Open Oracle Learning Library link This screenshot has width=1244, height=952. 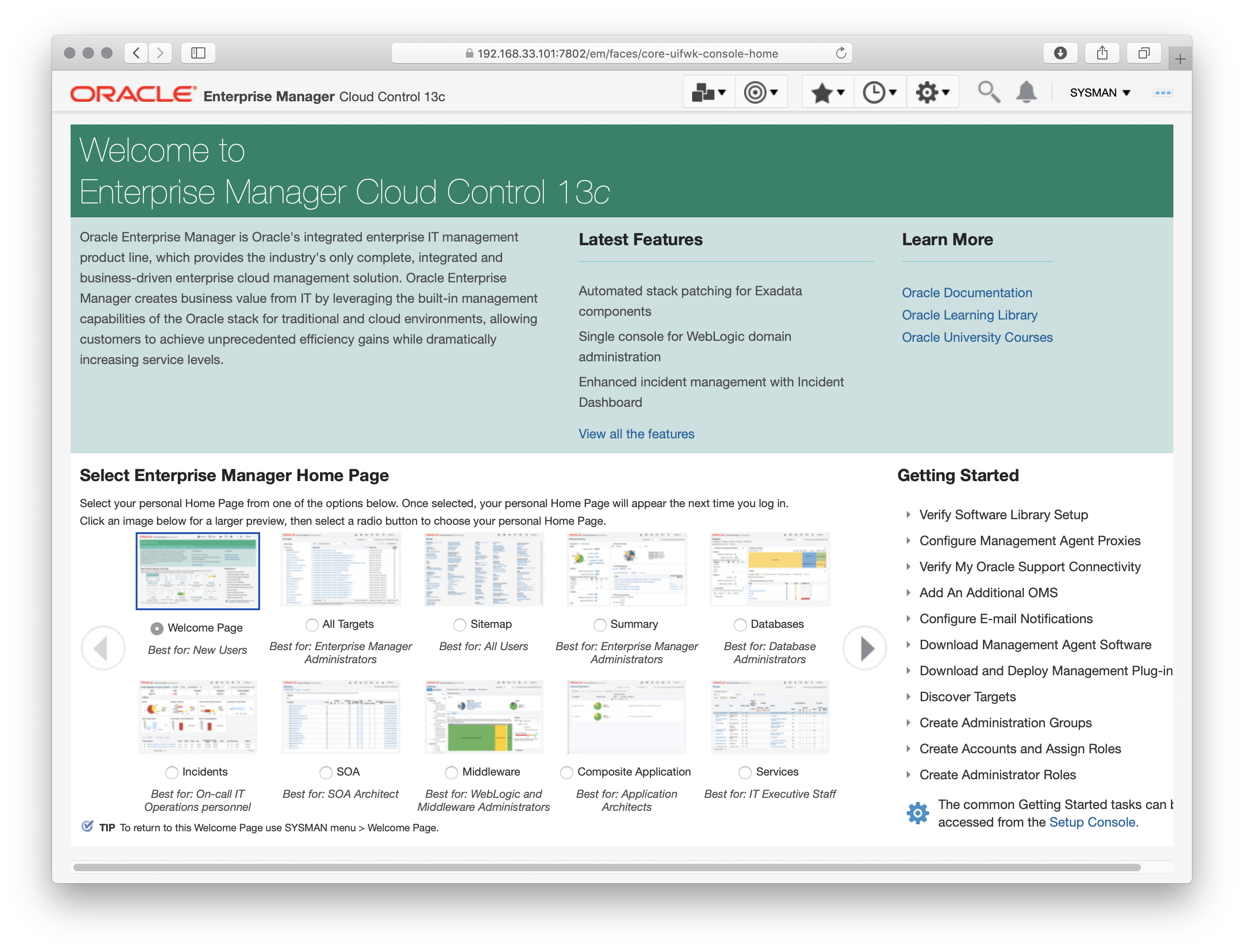coord(969,315)
